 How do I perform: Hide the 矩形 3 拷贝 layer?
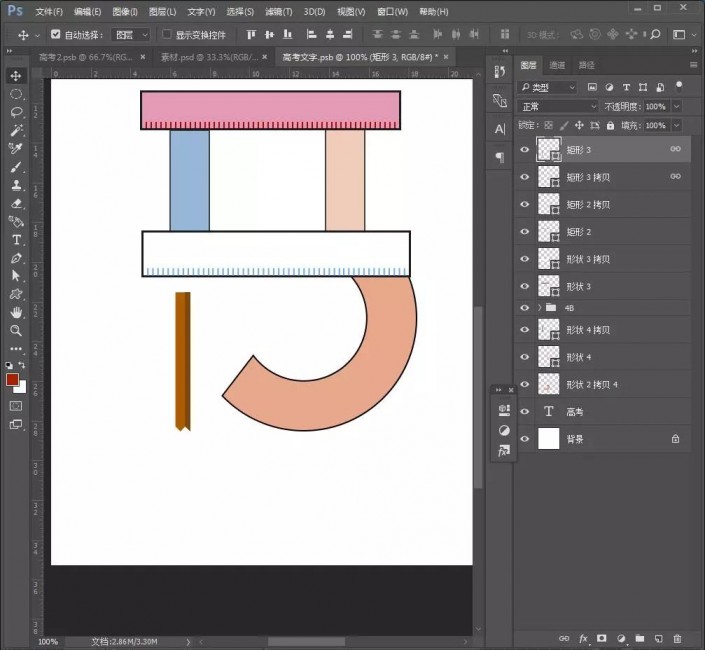(525, 177)
